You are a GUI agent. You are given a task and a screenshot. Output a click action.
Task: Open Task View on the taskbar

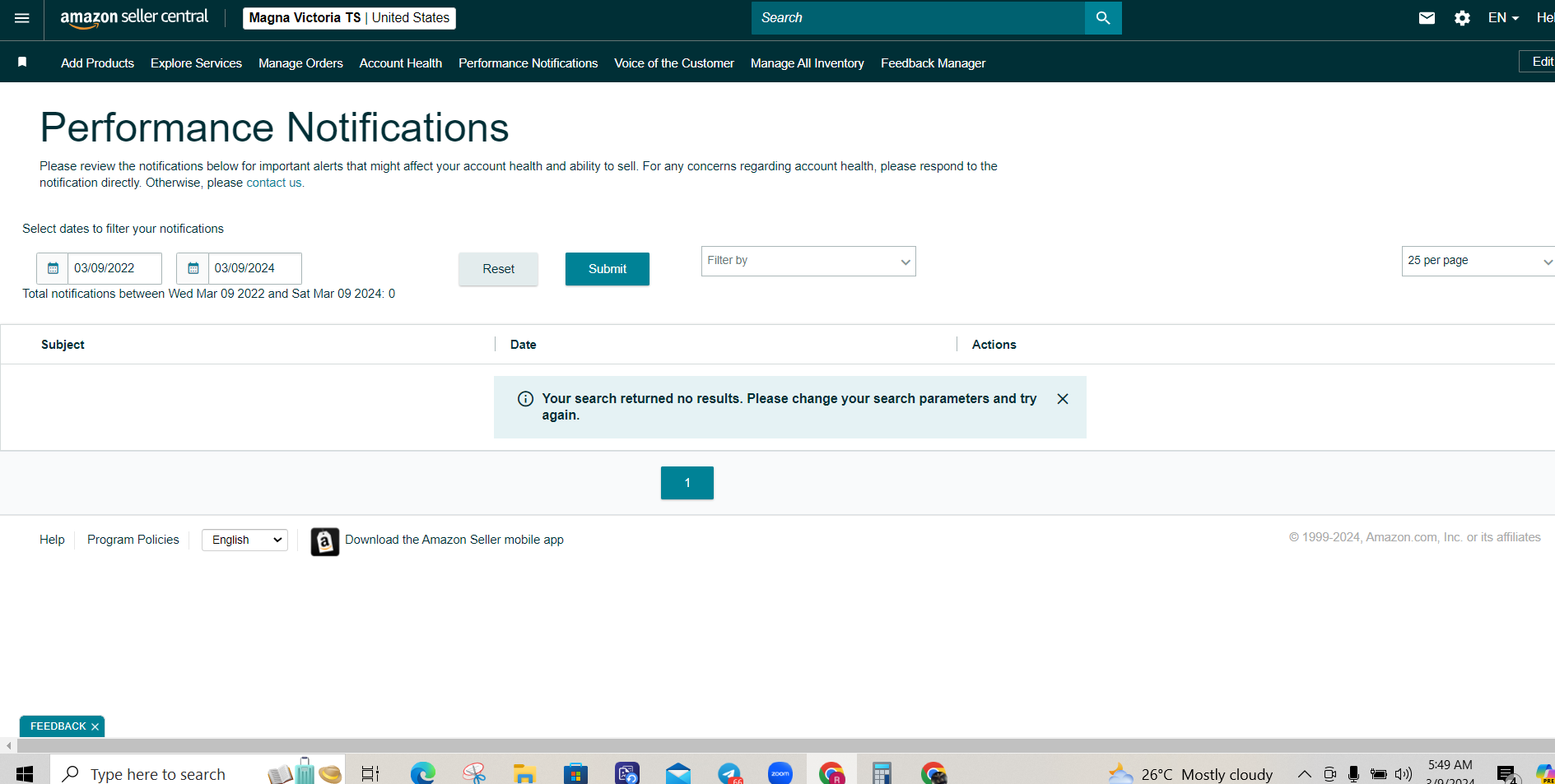pyautogui.click(x=370, y=773)
